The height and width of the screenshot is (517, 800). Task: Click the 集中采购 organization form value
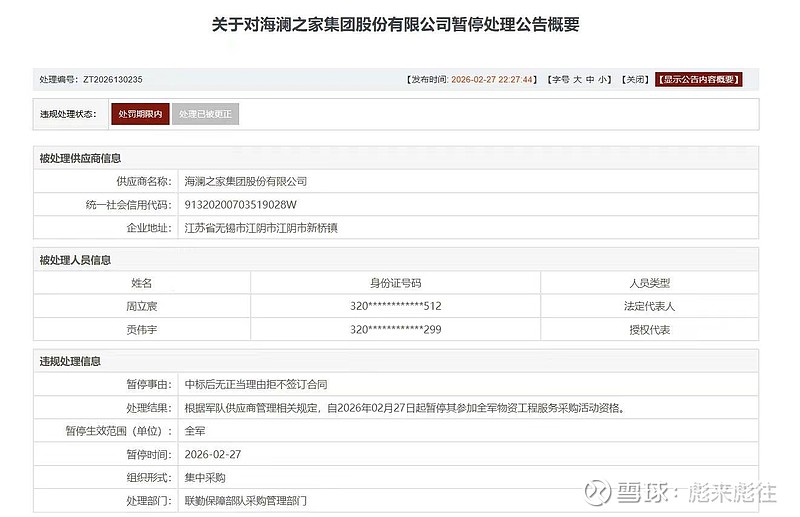coord(205,478)
